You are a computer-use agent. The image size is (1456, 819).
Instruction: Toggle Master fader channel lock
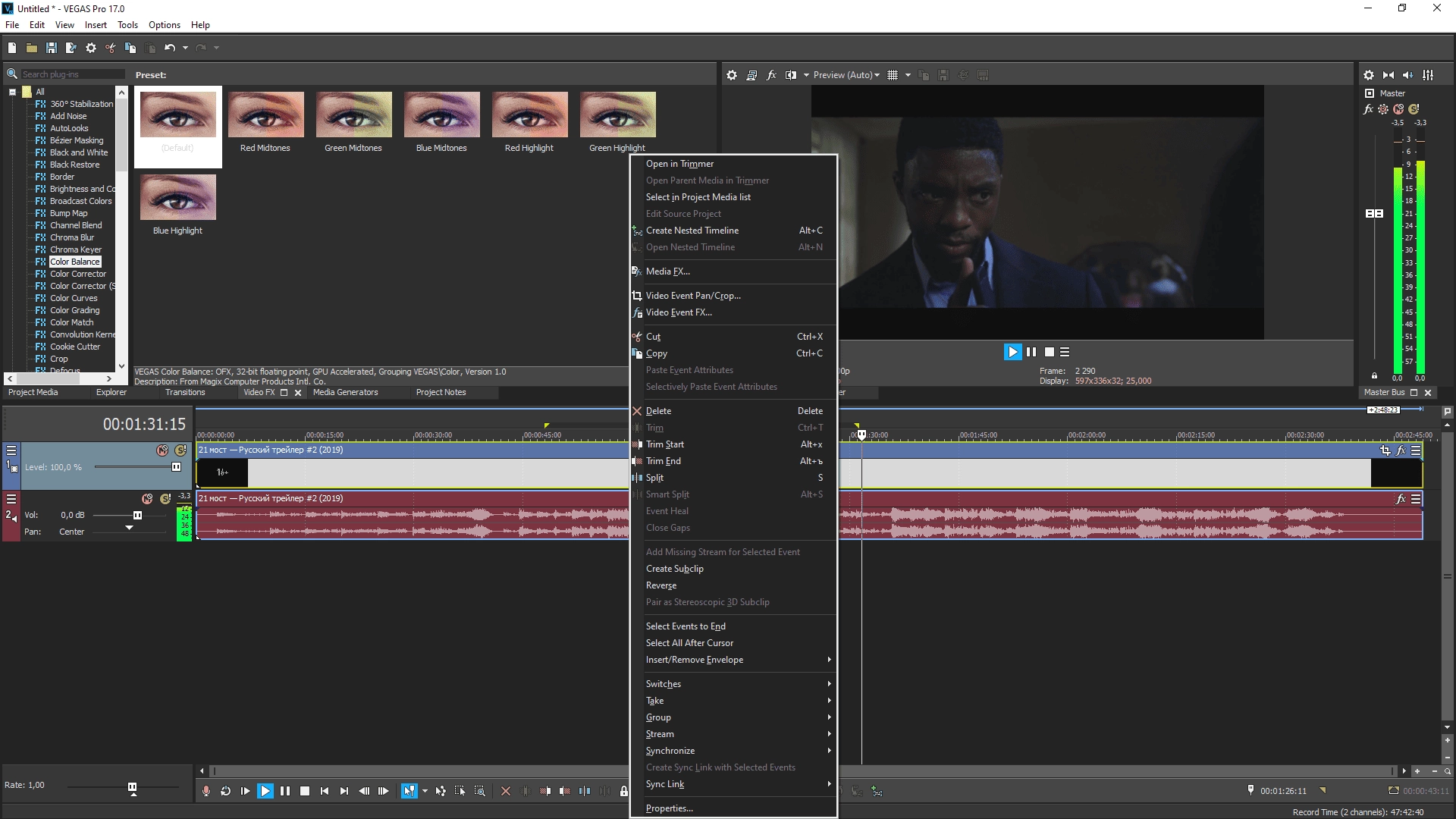tap(1374, 376)
